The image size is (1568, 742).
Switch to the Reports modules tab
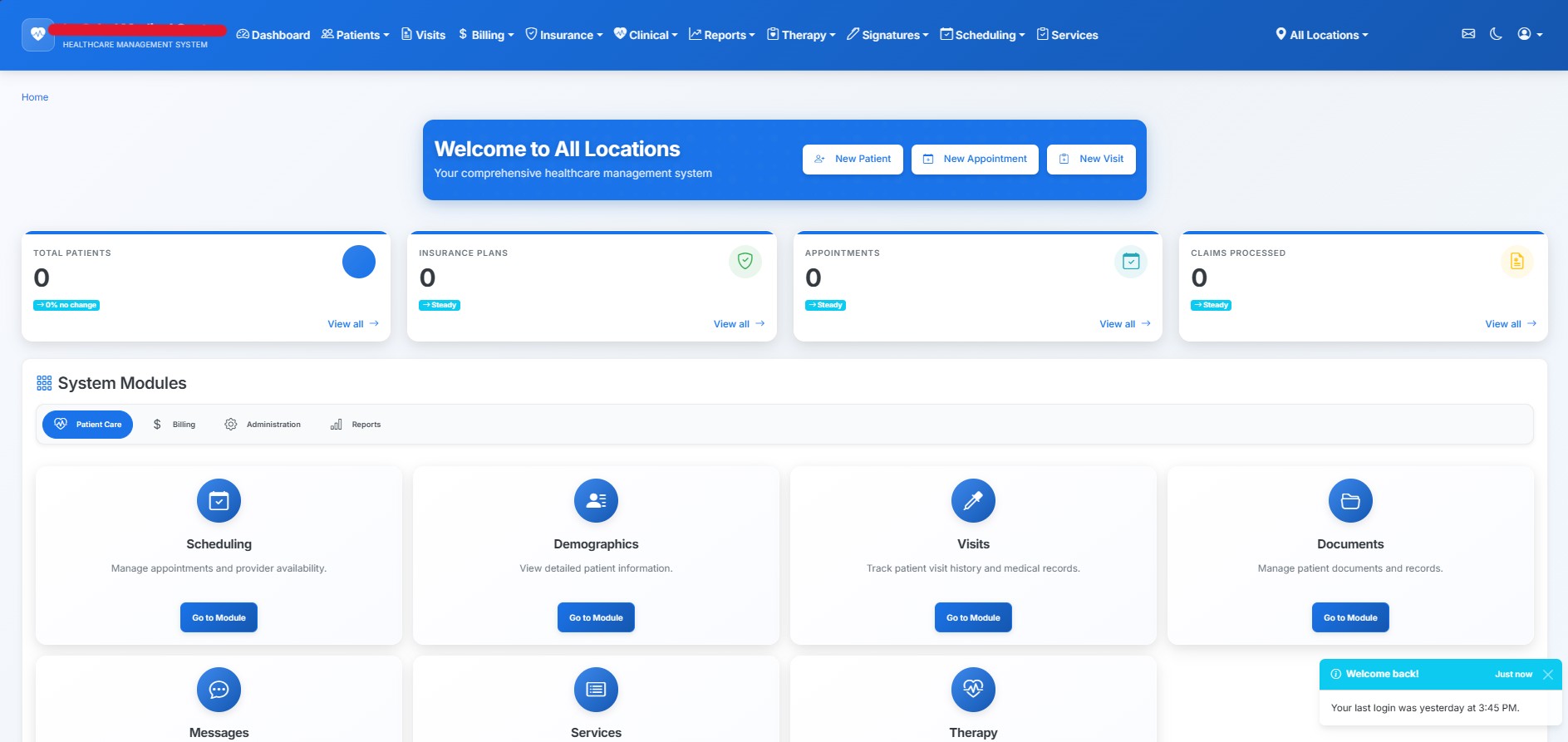(x=356, y=425)
